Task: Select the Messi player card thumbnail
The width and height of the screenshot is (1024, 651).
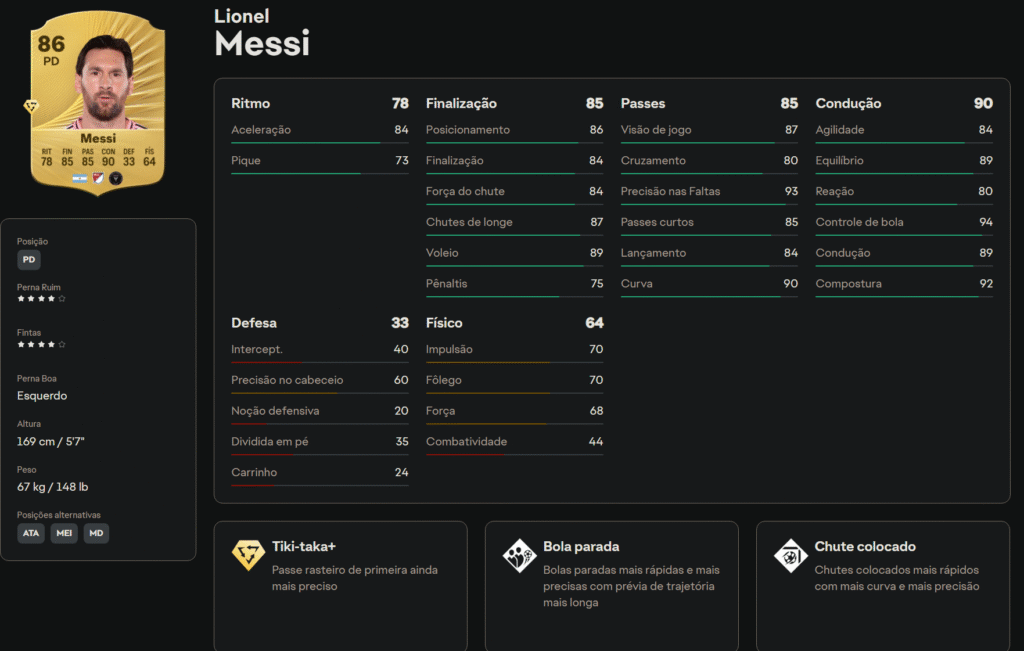Action: tap(100, 100)
